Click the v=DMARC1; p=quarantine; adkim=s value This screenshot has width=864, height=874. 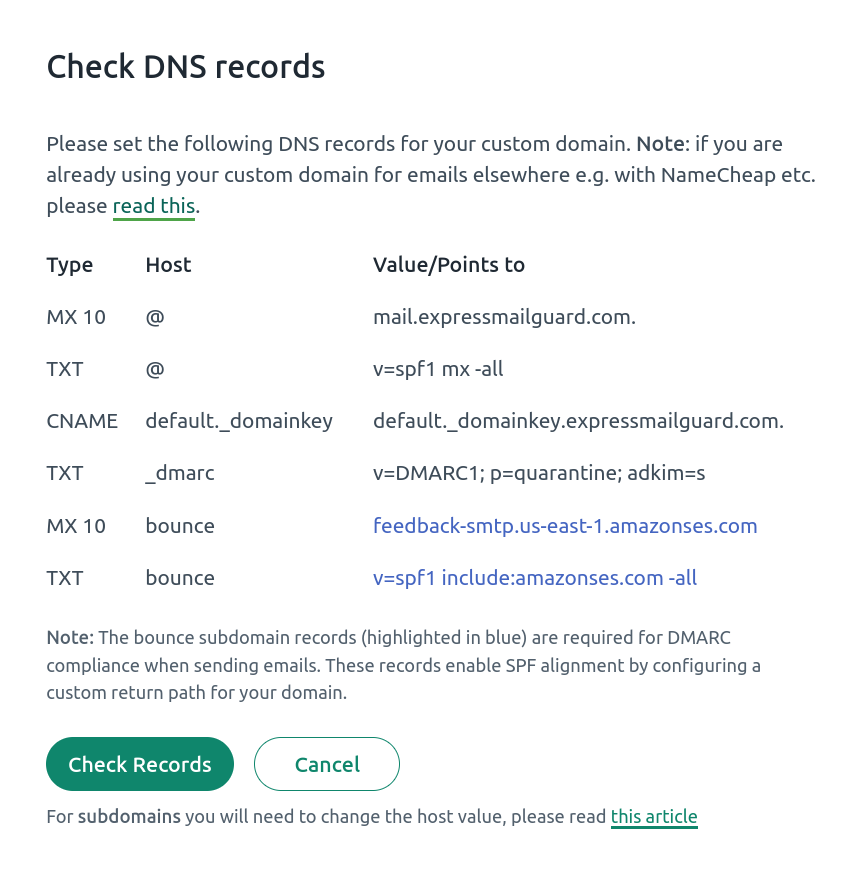[x=538, y=473]
